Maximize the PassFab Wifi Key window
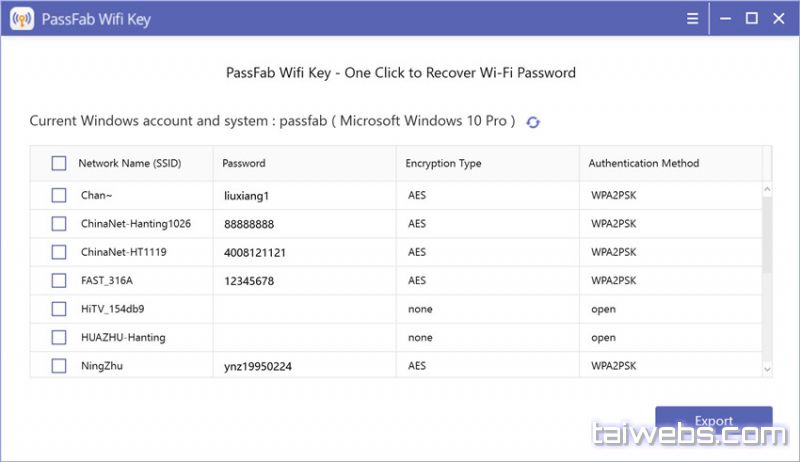This screenshot has height=462, width=800. (752, 19)
